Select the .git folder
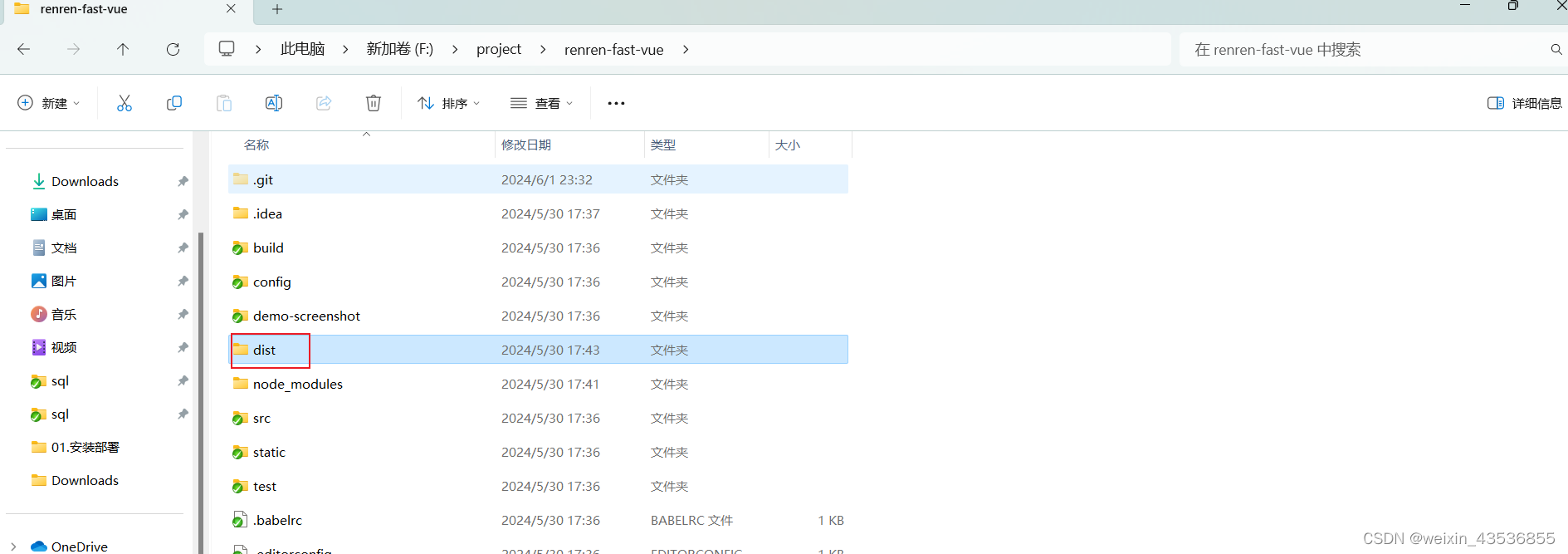Image resolution: width=1568 pixels, height=554 pixels. (538, 179)
